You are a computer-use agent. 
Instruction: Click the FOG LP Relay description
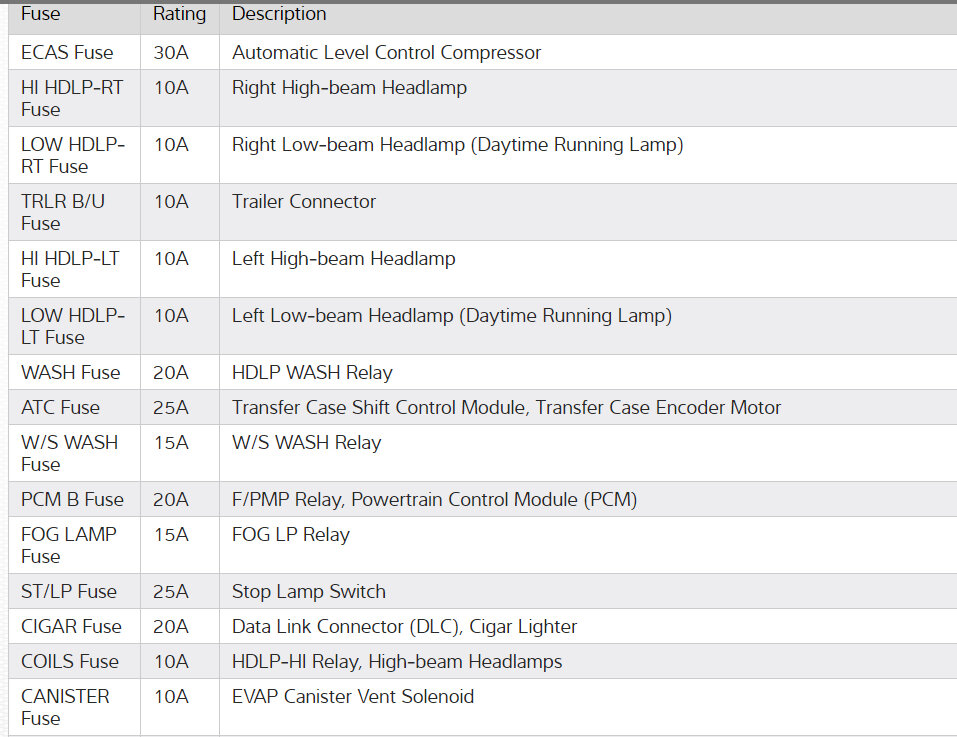click(291, 534)
